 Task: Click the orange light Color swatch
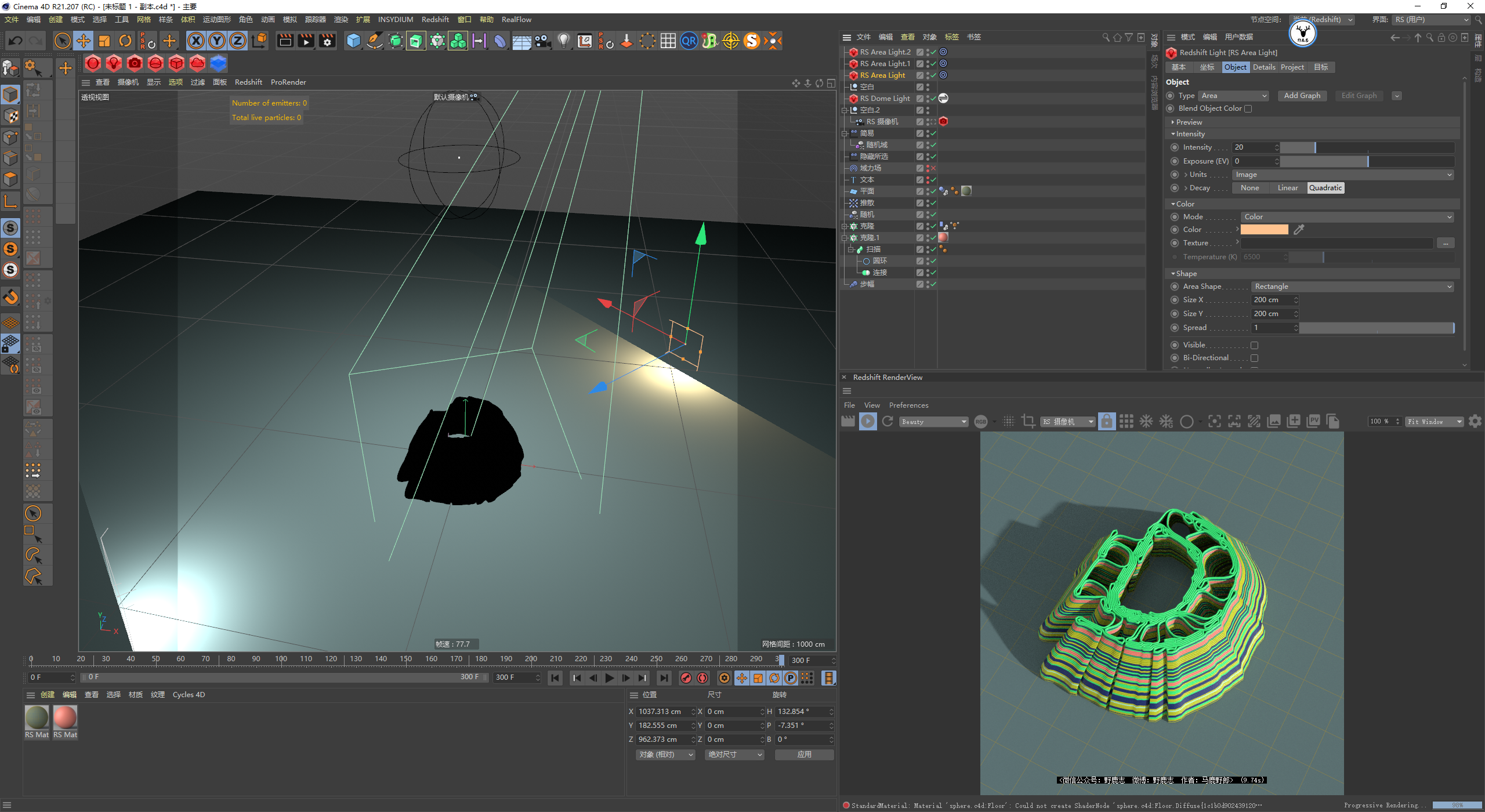pos(1264,230)
